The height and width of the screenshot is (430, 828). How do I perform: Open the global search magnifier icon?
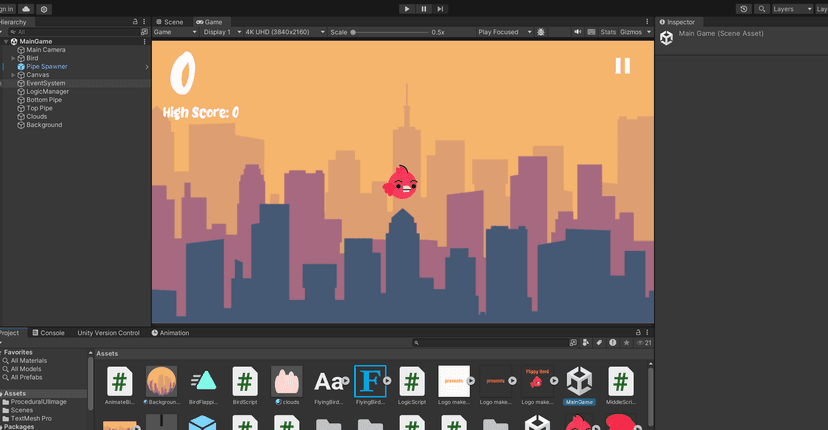[x=760, y=8]
